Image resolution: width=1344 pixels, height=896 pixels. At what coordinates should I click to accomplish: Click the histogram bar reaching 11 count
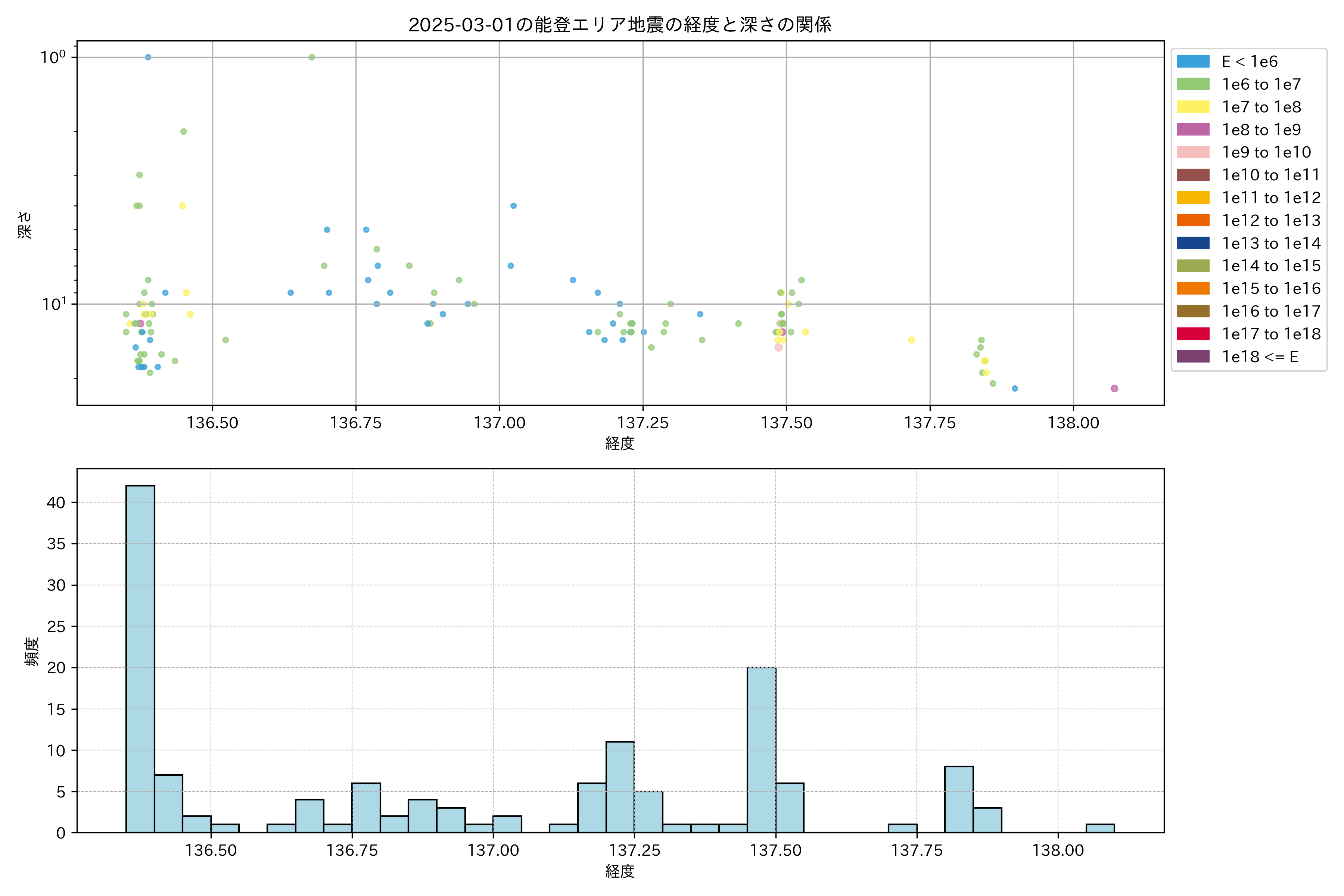click(x=620, y=787)
